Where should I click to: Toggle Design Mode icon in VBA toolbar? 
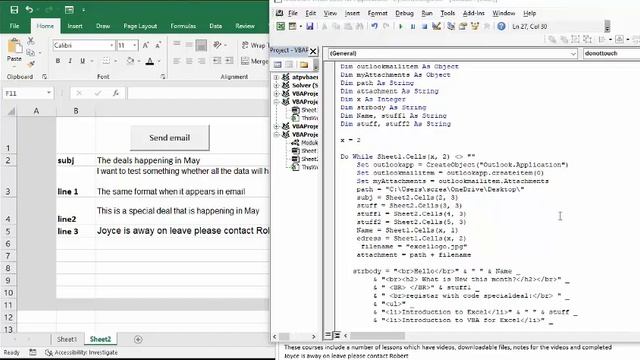(436, 26)
